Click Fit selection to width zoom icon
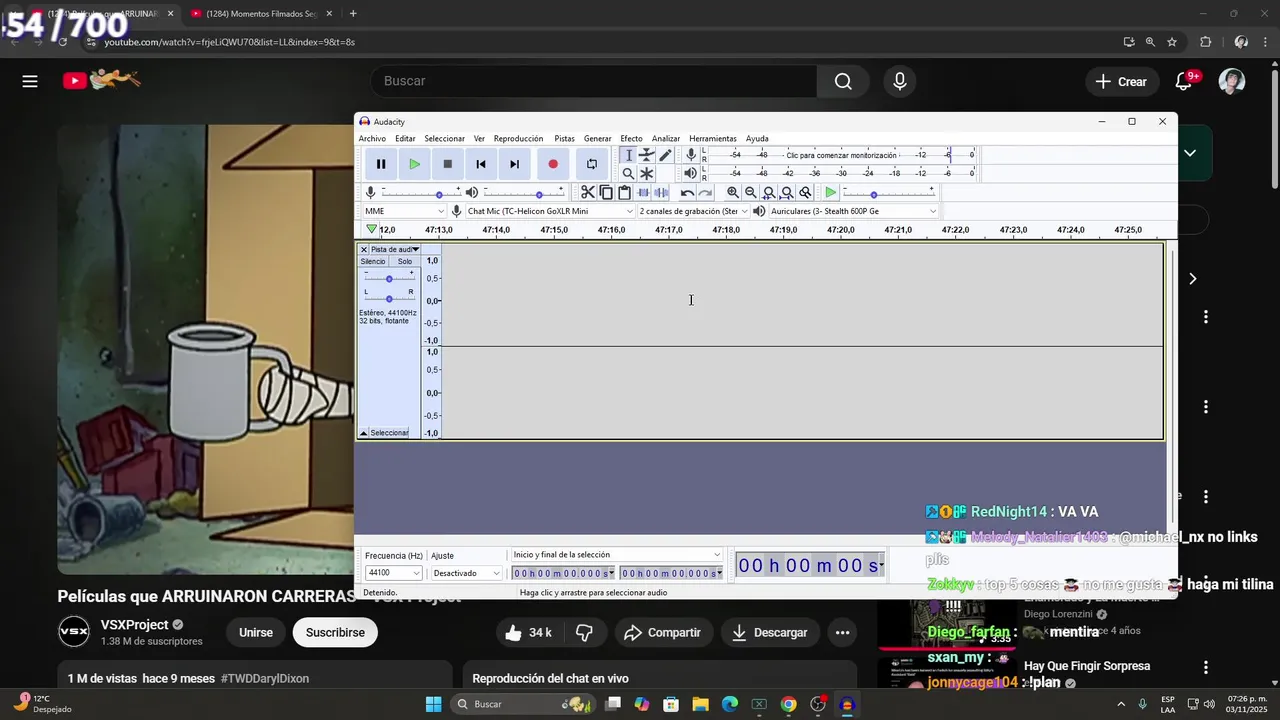The width and height of the screenshot is (1280, 720). click(769, 192)
